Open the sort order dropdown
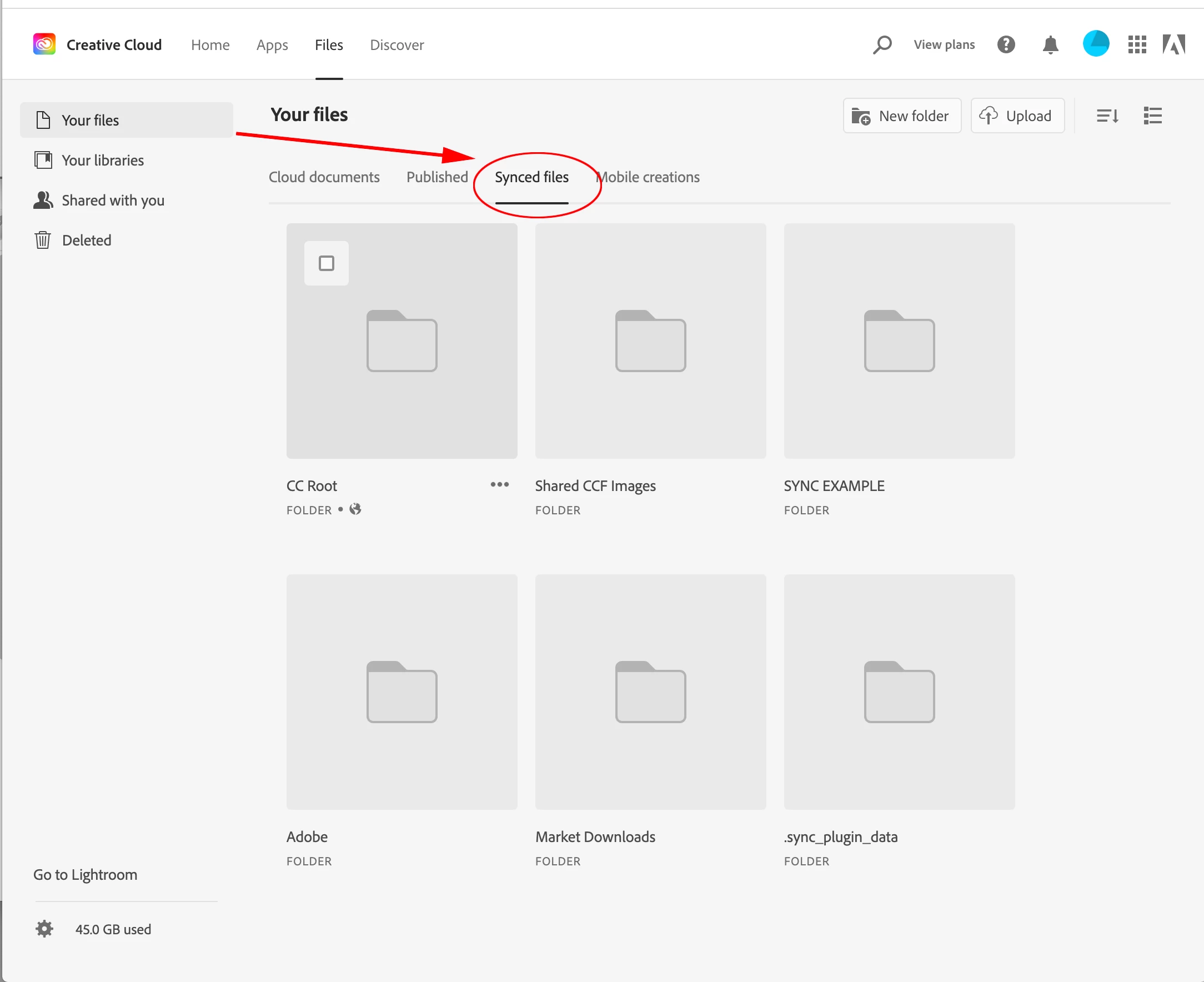Viewport: 1204px width, 982px height. click(x=1107, y=116)
